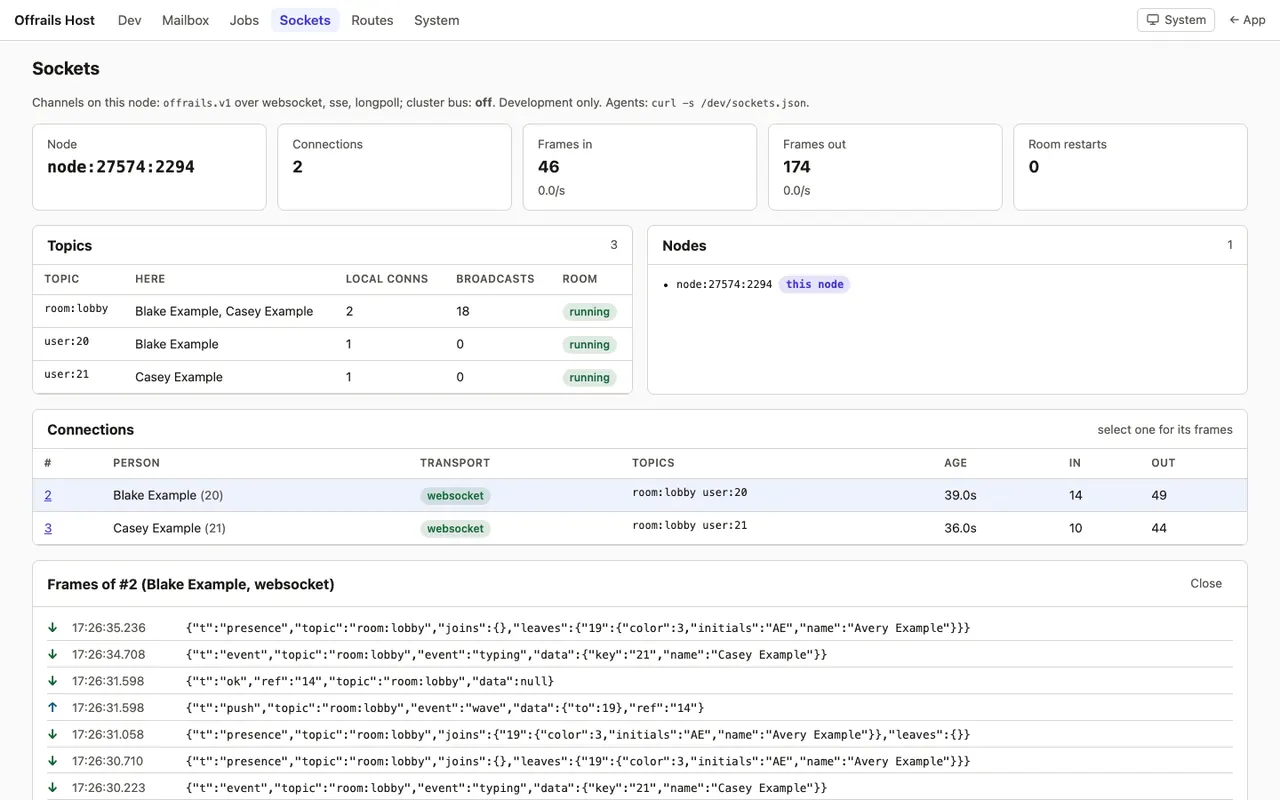Click the "46" value in the Frames in card
The width and height of the screenshot is (1280, 800).
[549, 167]
